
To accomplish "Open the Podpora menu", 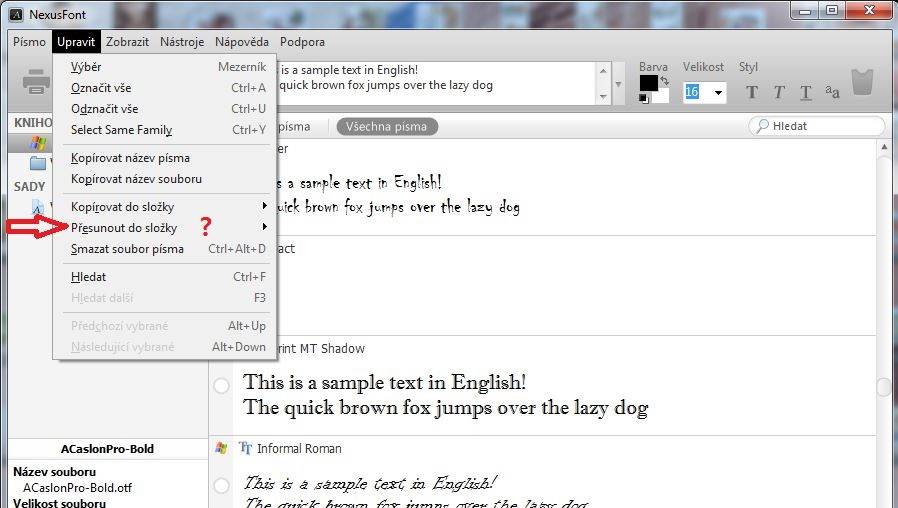I will coord(302,42).
